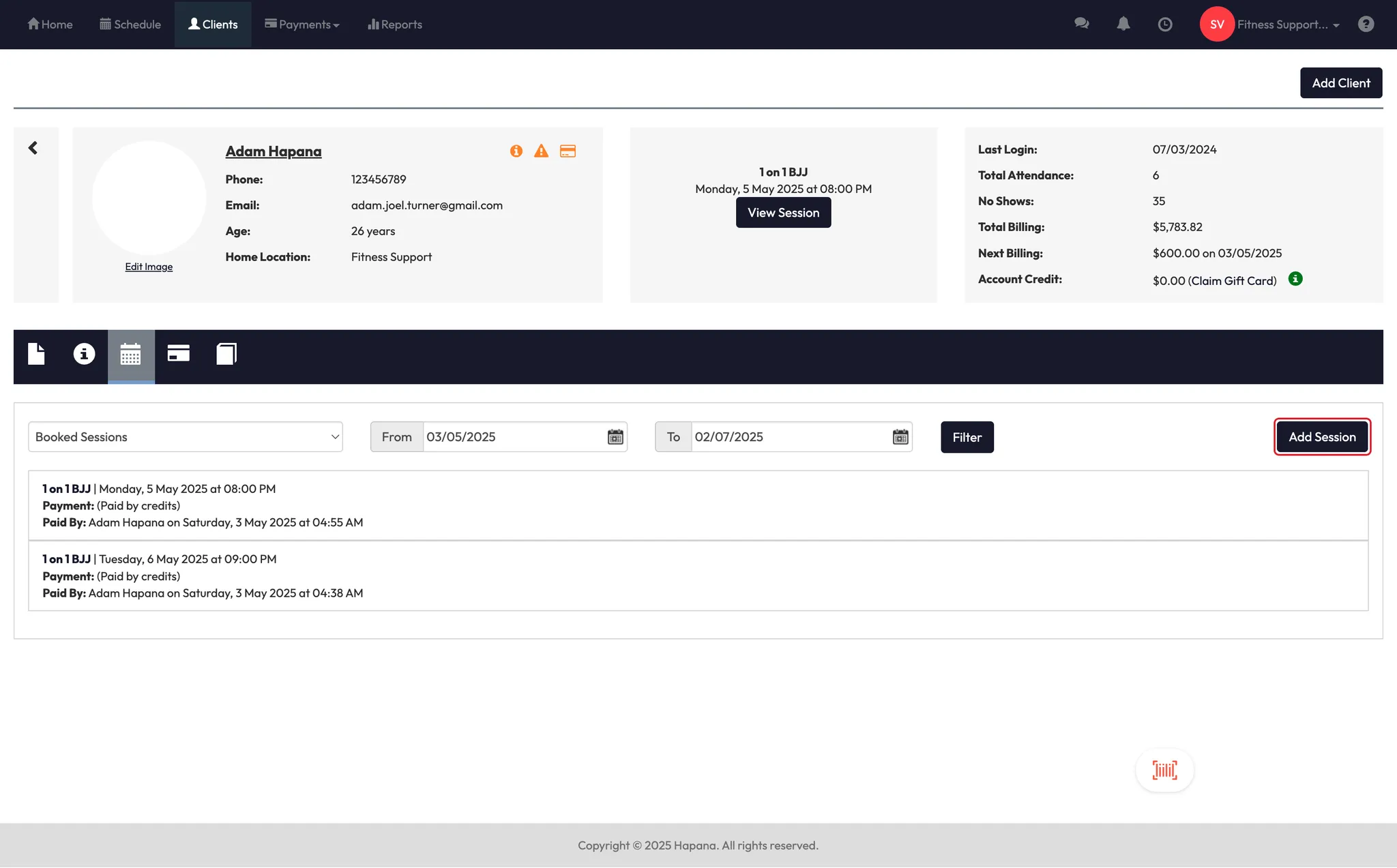The image size is (1397, 868).
Task: Click the barcode scanner floating button
Action: click(1164, 770)
